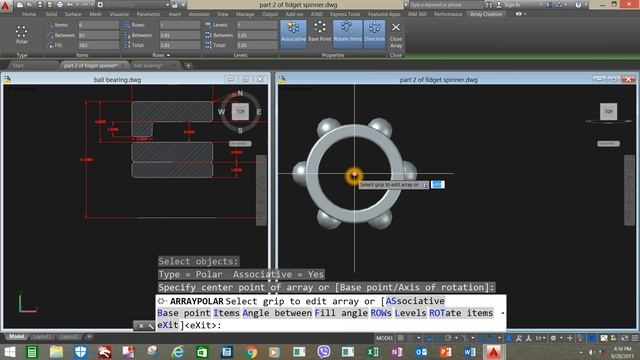Choose Angle between option in command line
The image size is (640, 360).
click(277, 313)
